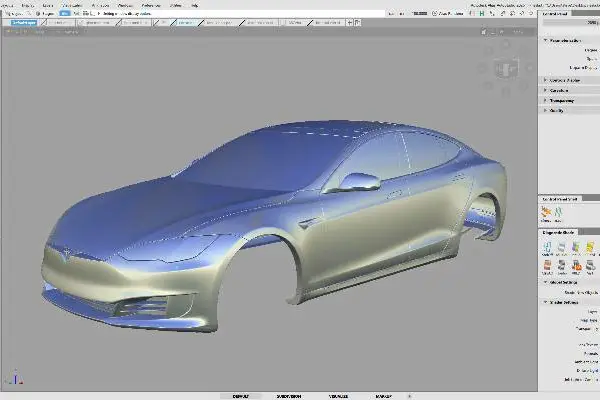Open the Help menu
Image resolution: width=600 pixels, height=400 pixels.
coord(195,5)
